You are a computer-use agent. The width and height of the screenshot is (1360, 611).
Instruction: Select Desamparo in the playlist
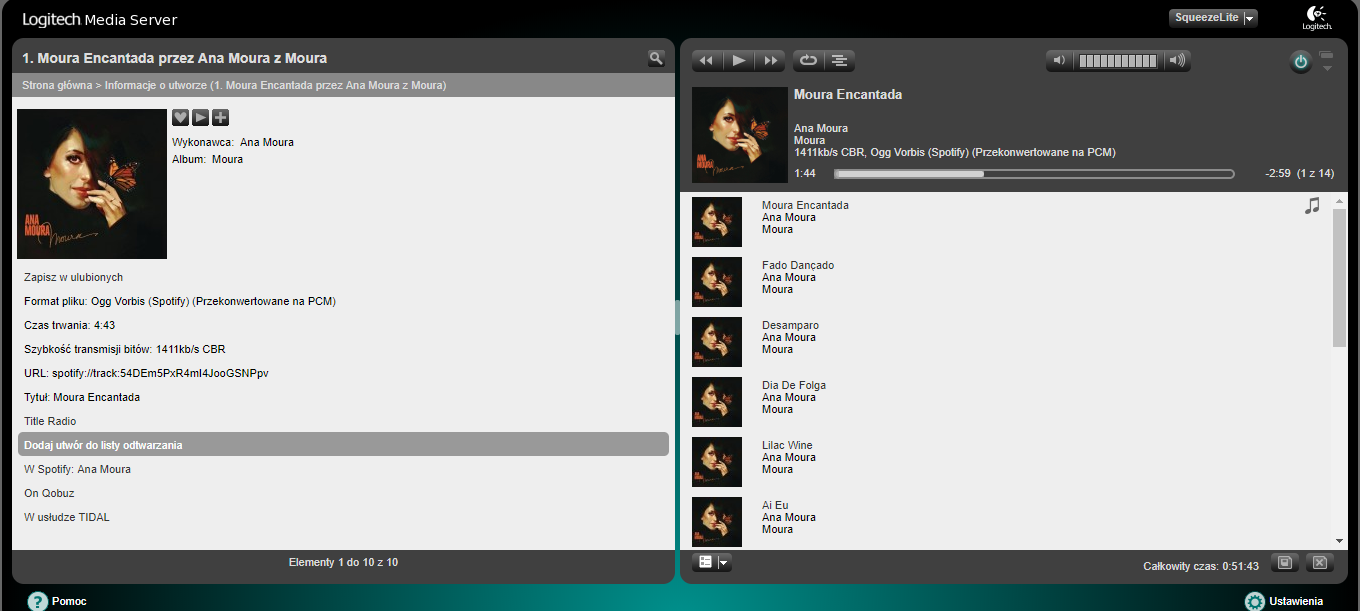pos(790,325)
